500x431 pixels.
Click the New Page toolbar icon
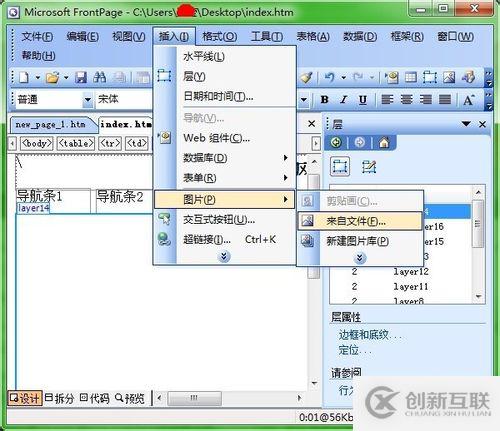click(x=24, y=78)
